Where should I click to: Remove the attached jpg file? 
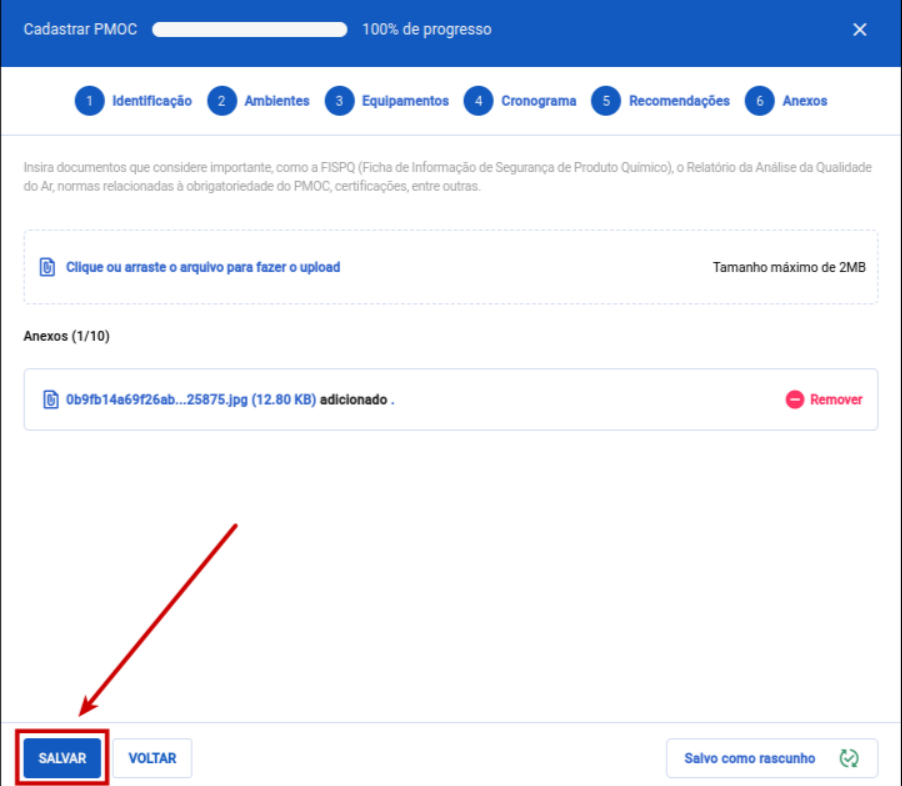click(x=824, y=399)
